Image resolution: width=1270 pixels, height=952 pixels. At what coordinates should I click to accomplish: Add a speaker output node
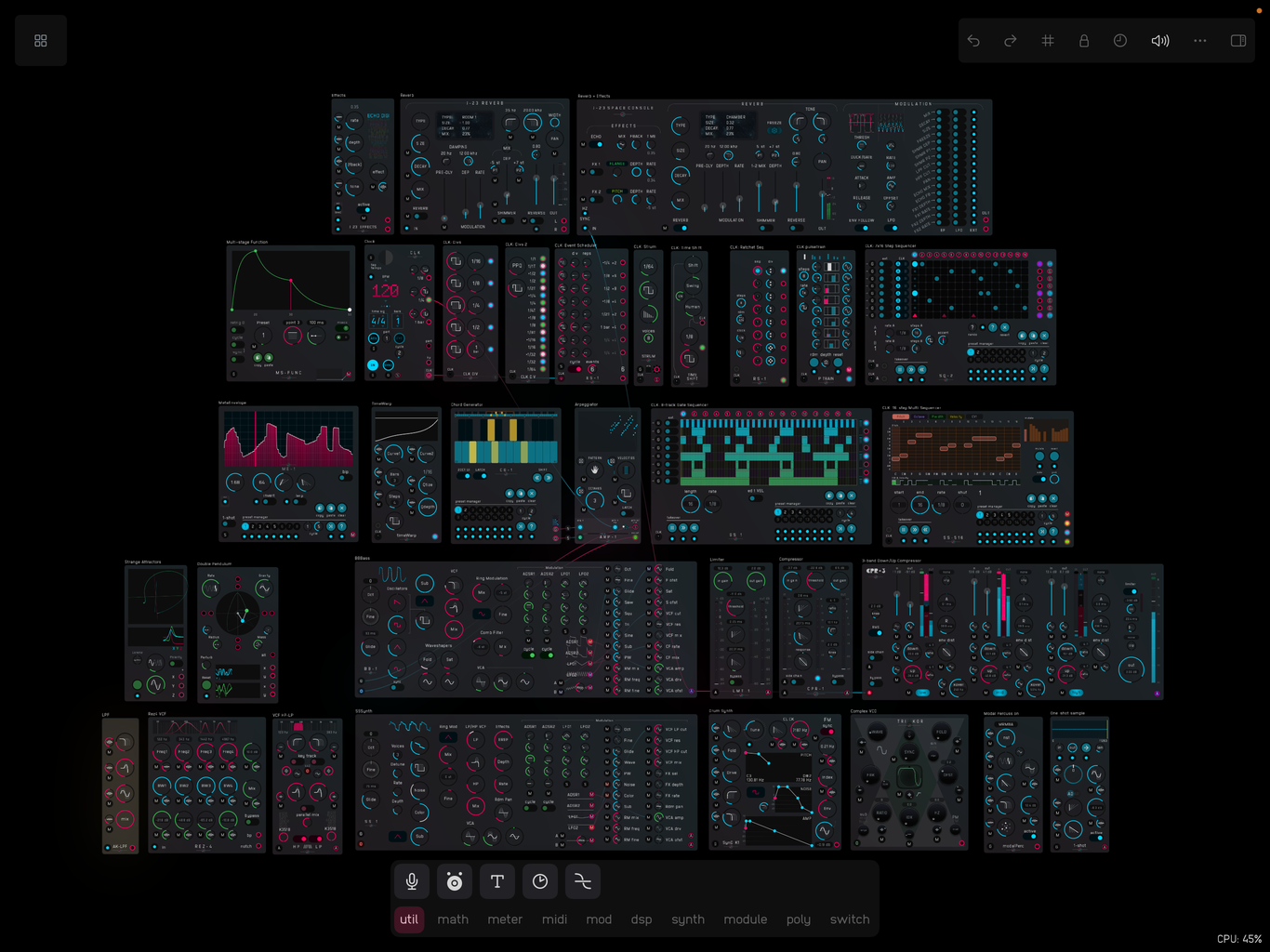455,881
